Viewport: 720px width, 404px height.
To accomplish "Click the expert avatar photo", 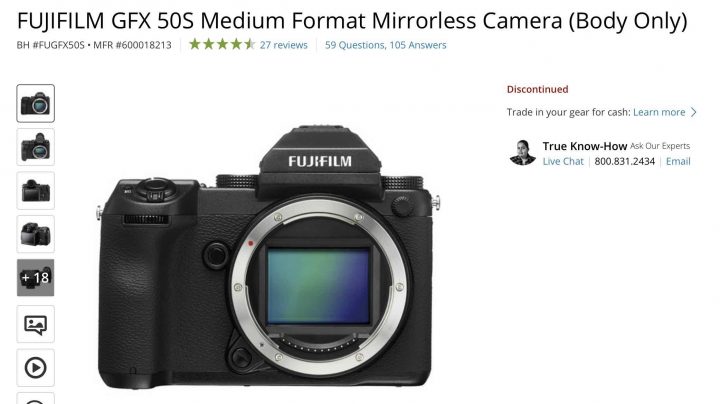I will pos(523,152).
